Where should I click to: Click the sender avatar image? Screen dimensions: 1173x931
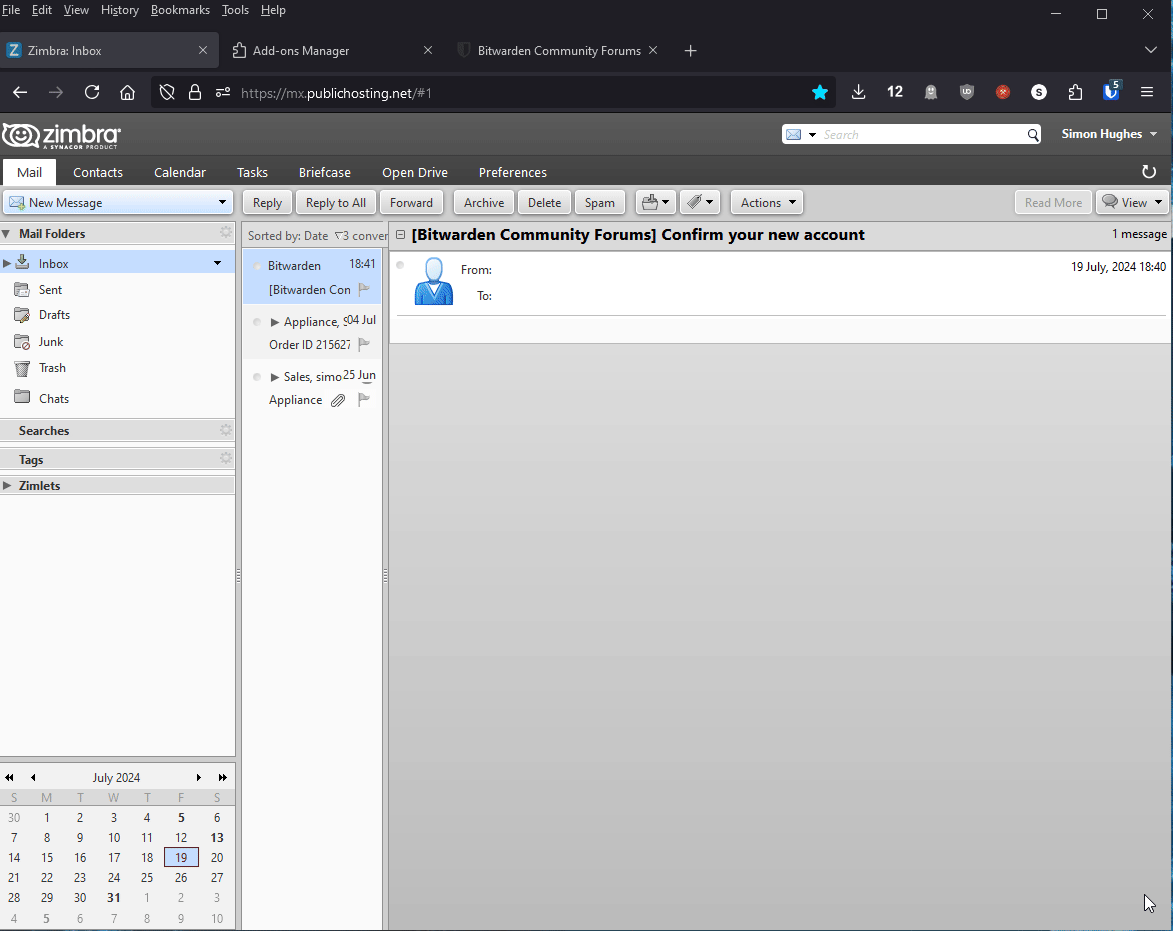pos(434,281)
